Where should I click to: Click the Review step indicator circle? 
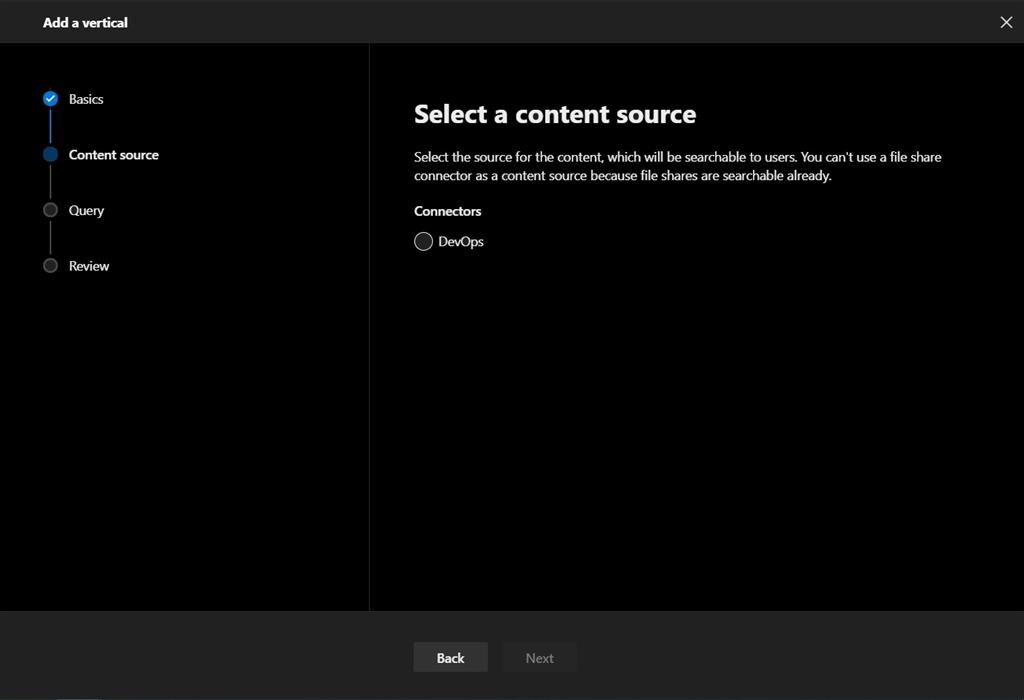pos(50,265)
